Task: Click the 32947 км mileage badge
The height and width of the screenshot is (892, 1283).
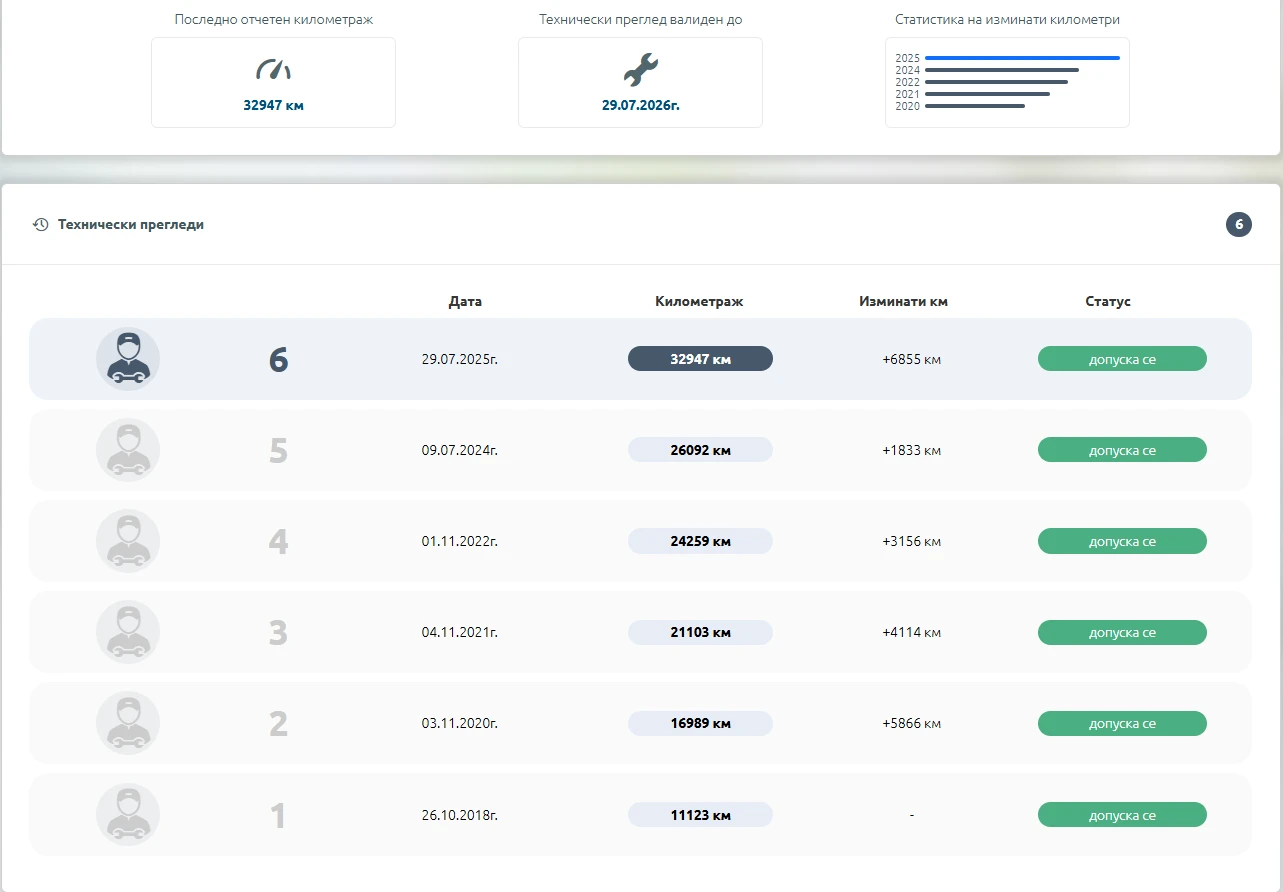Action: [x=700, y=359]
